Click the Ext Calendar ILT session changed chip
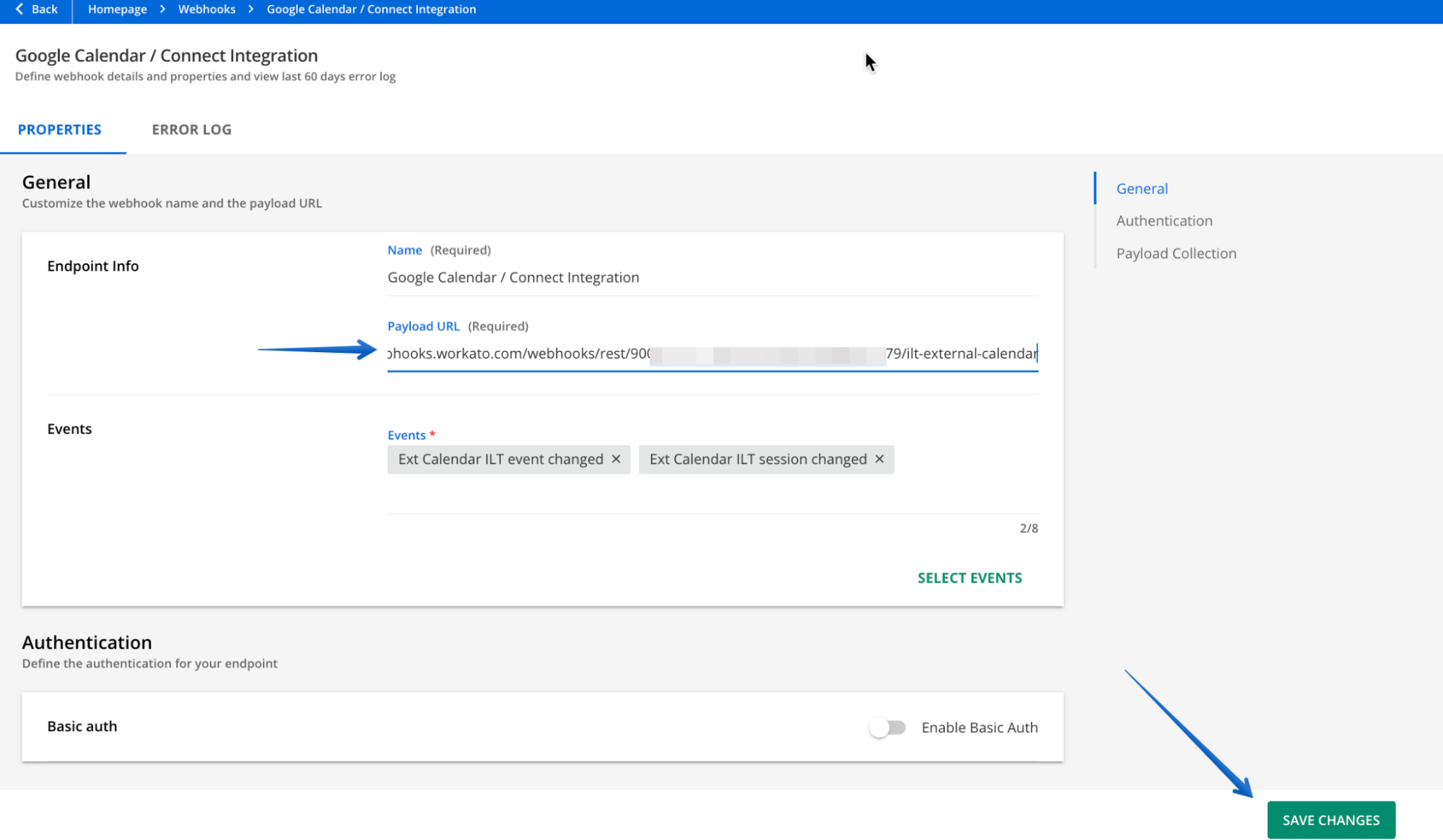The height and width of the screenshot is (840, 1443). tap(757, 459)
